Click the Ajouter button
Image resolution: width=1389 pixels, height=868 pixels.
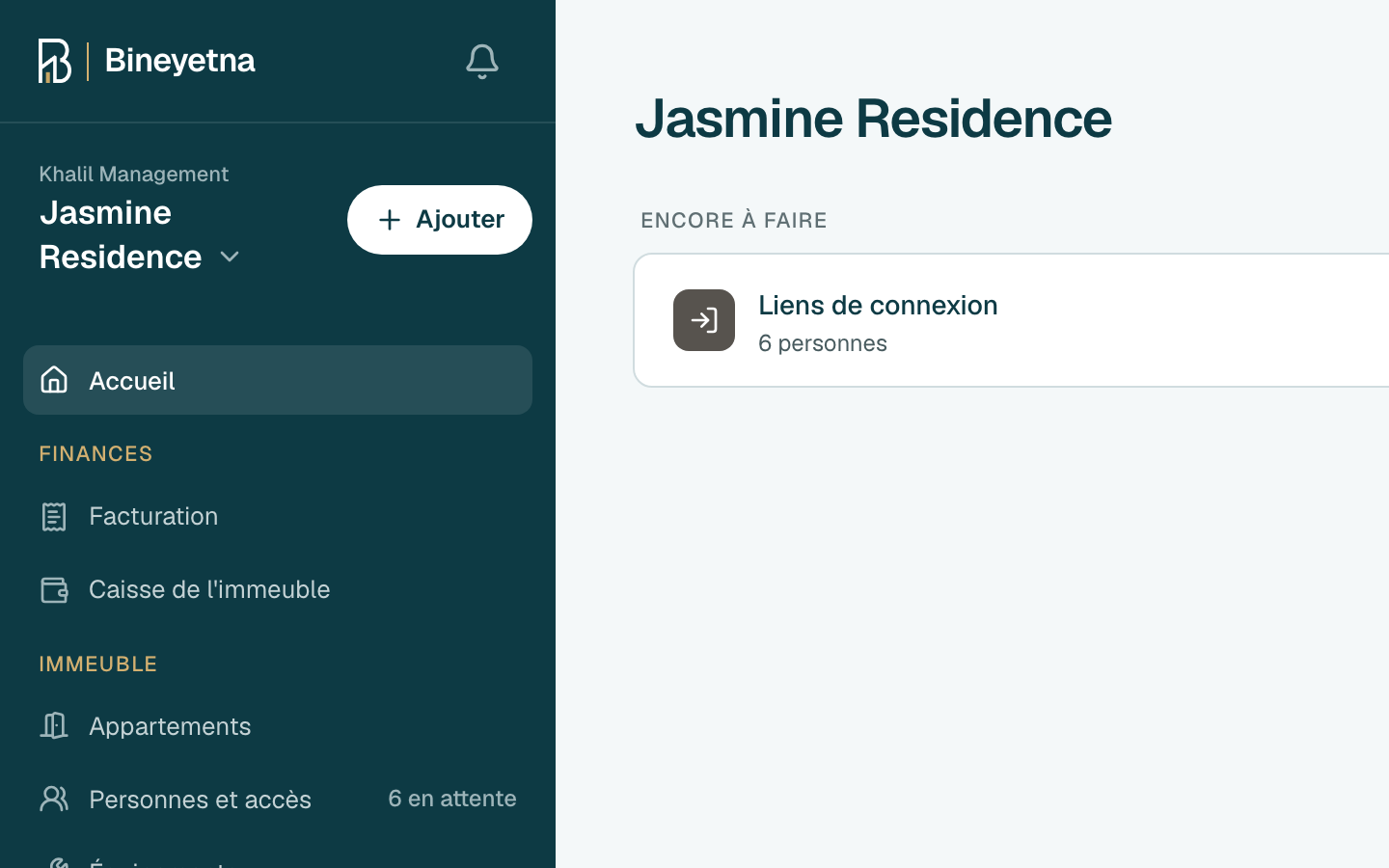[x=440, y=220]
